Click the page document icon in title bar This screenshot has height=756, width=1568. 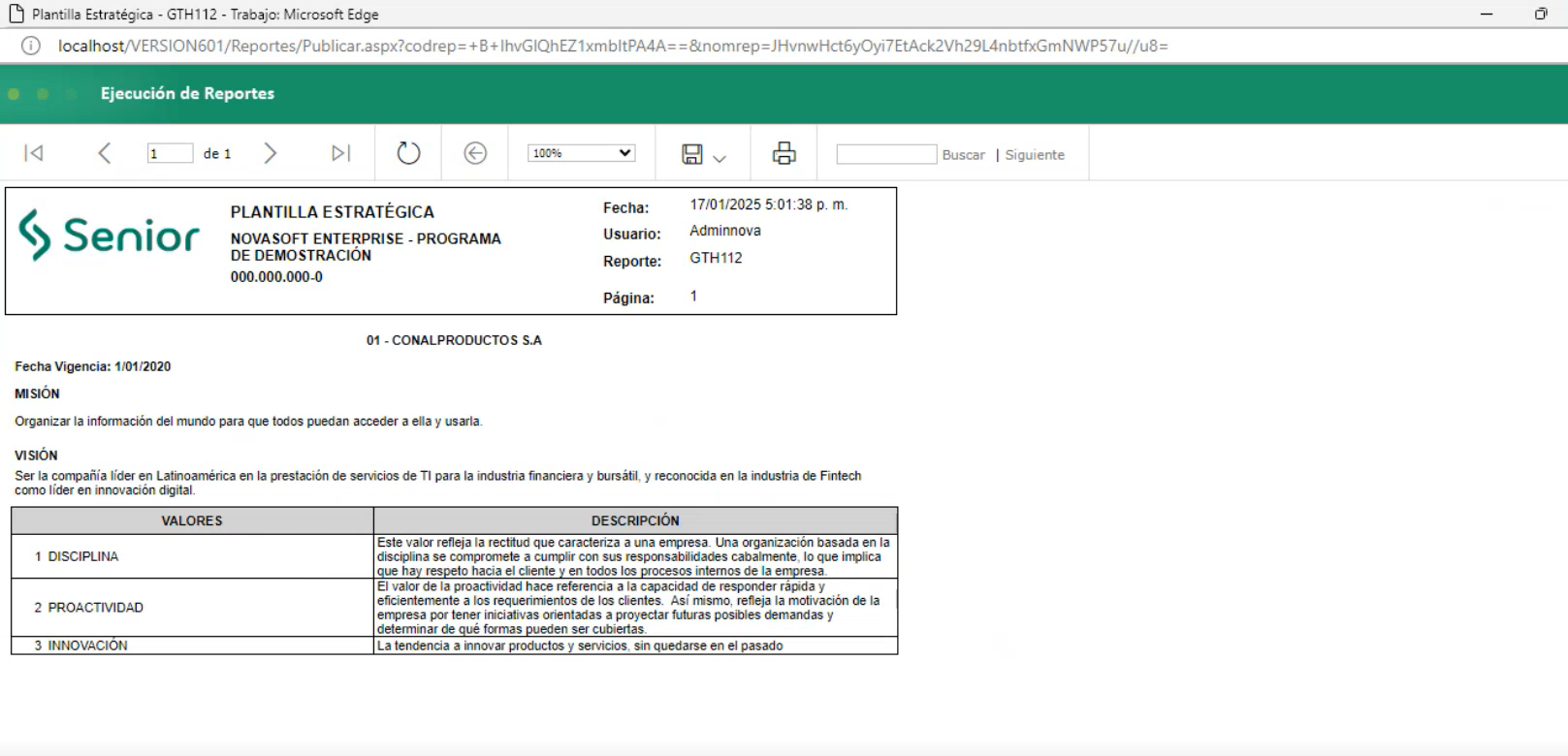tap(16, 14)
